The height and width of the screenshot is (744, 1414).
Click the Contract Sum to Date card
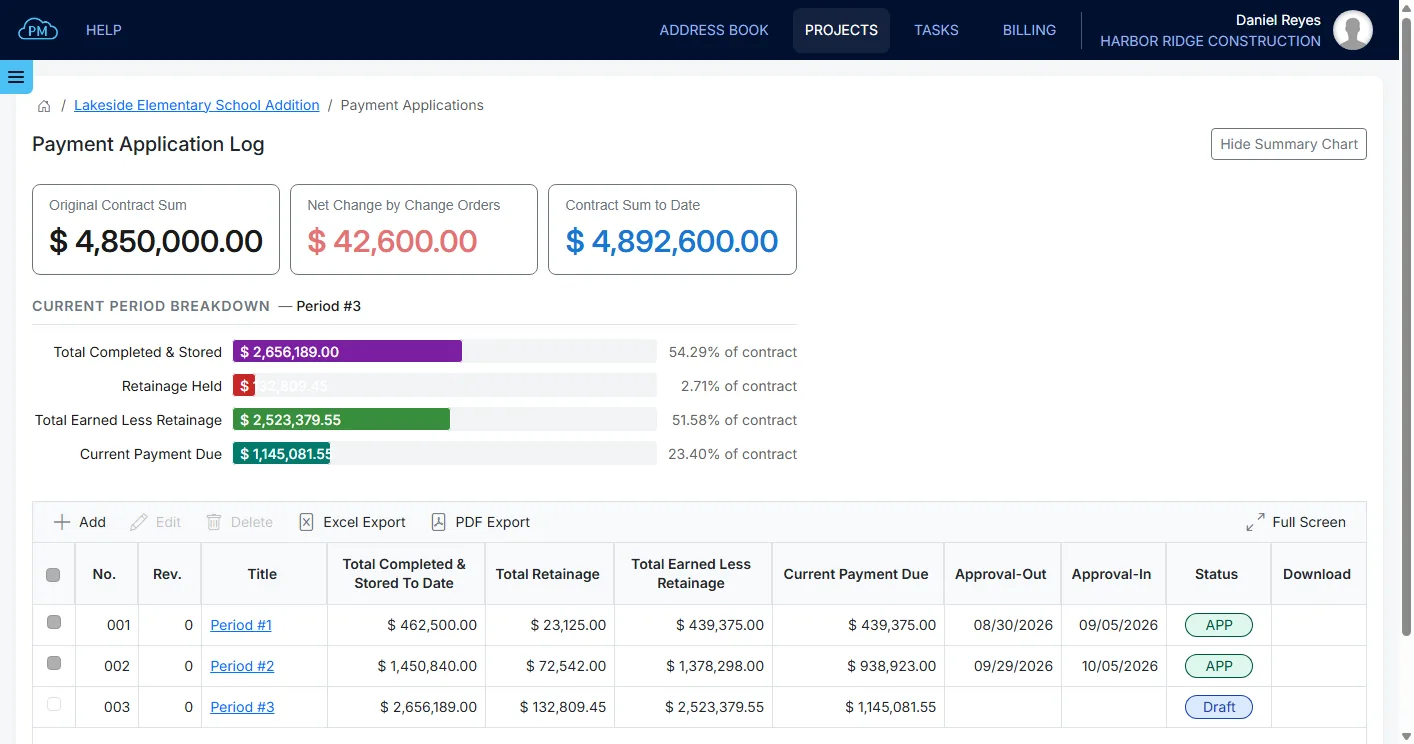672,229
